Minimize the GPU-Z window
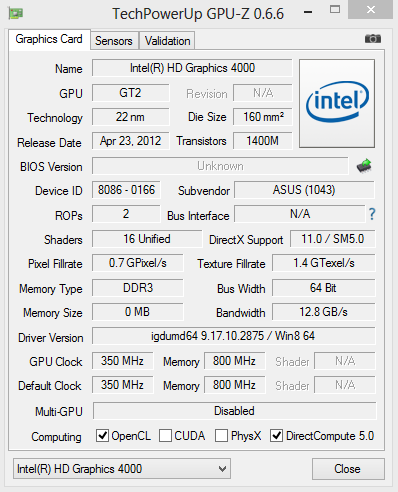Screen dimensions: 398x492 click(x=308, y=12)
